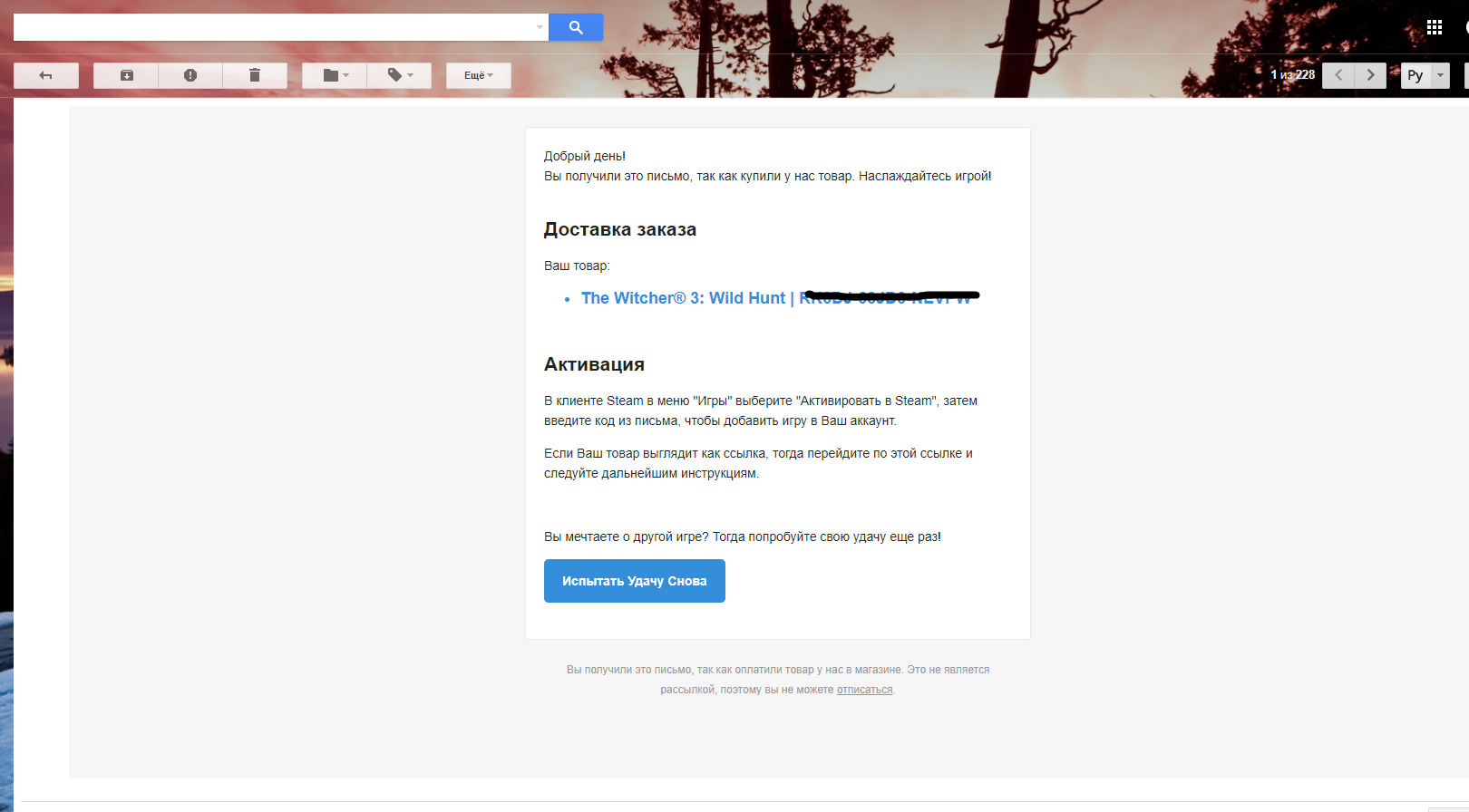
Task: Report the message as spam
Action: click(190, 75)
